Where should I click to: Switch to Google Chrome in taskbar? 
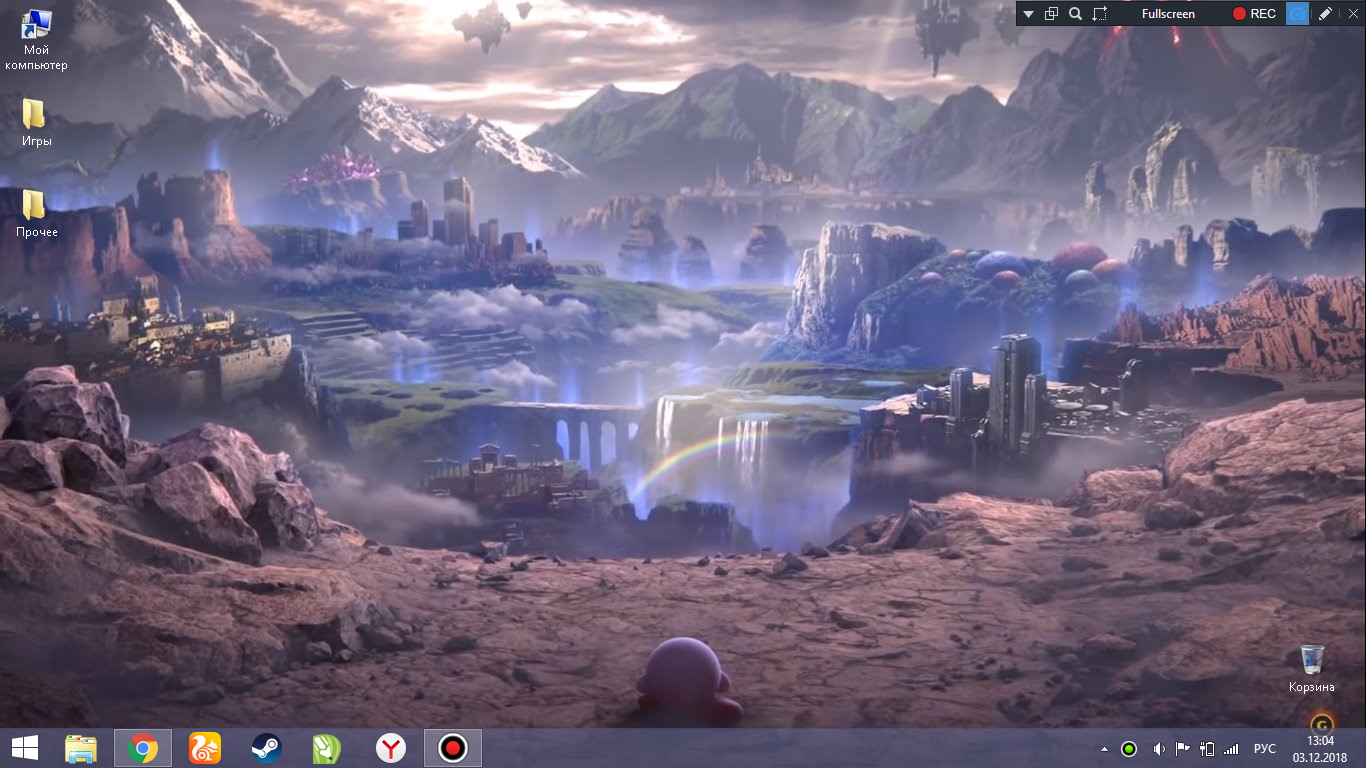pyautogui.click(x=143, y=748)
